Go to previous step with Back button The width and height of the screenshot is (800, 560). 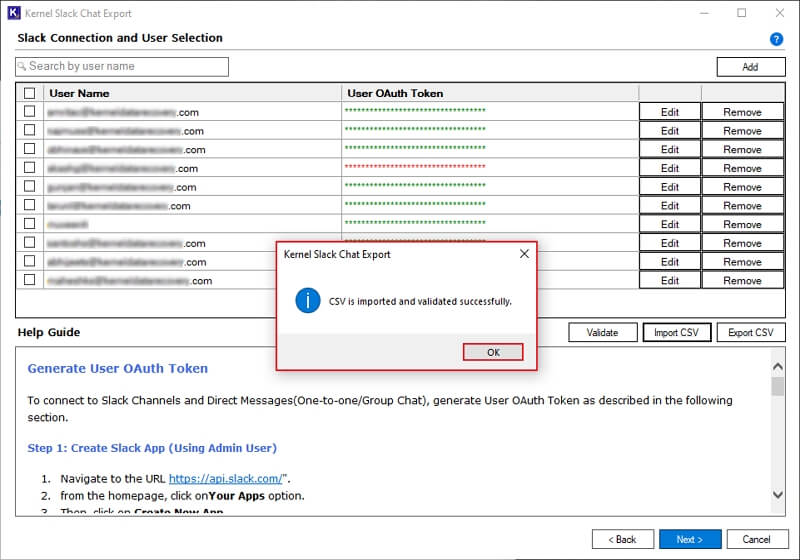coord(622,539)
